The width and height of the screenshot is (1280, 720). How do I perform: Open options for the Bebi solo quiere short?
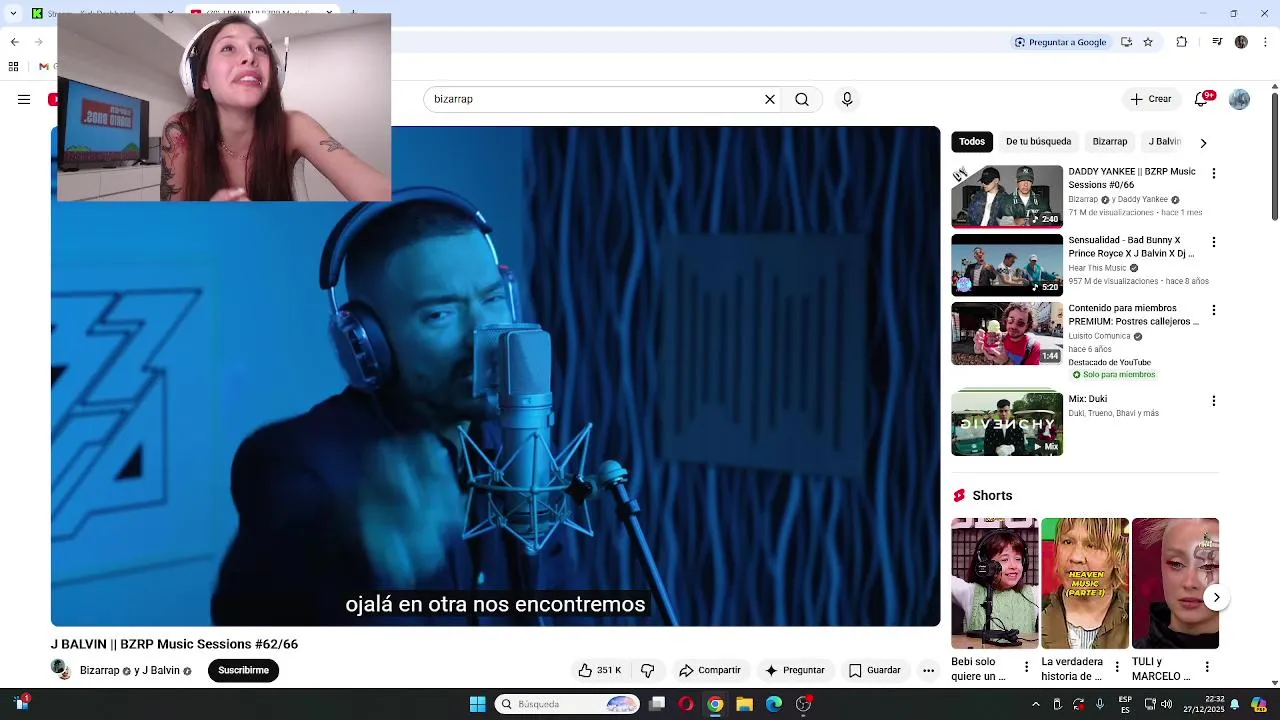point(1026,666)
